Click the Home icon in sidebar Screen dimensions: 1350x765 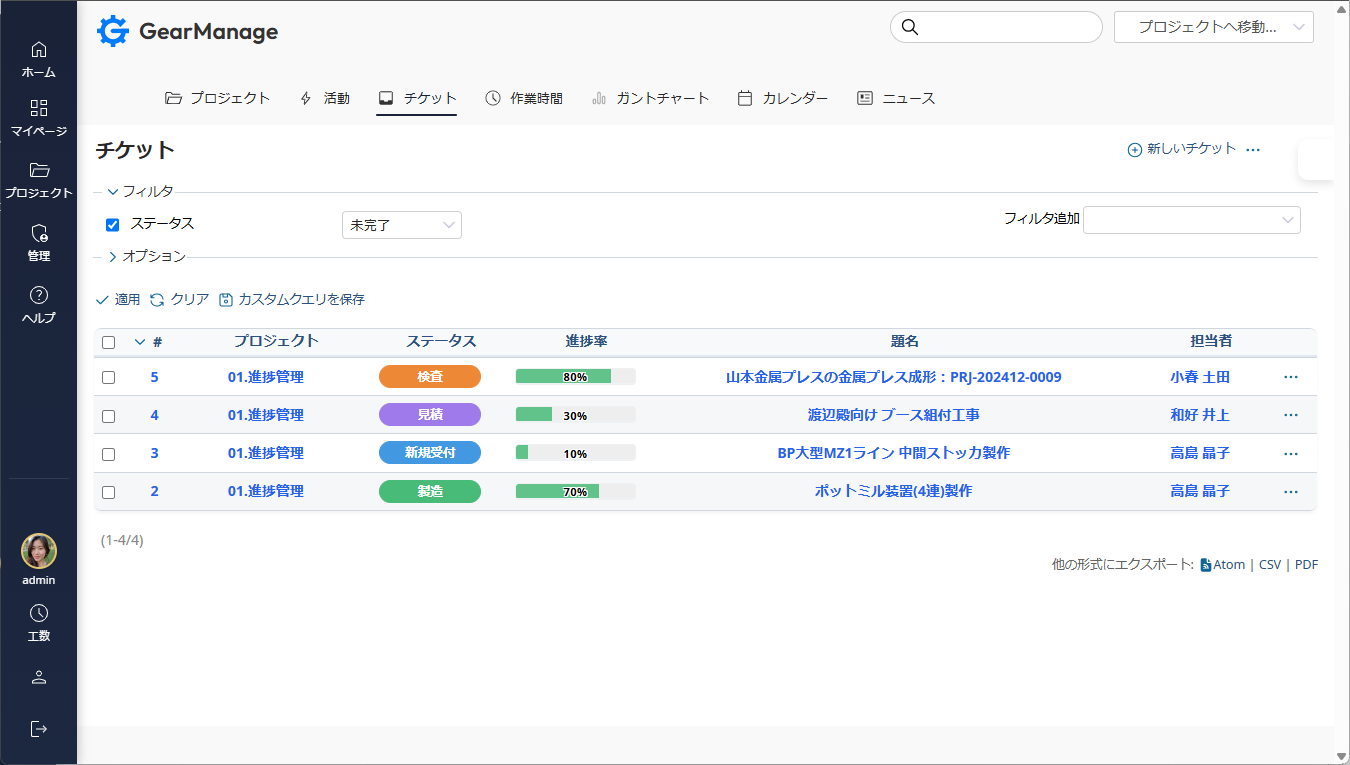click(39, 50)
